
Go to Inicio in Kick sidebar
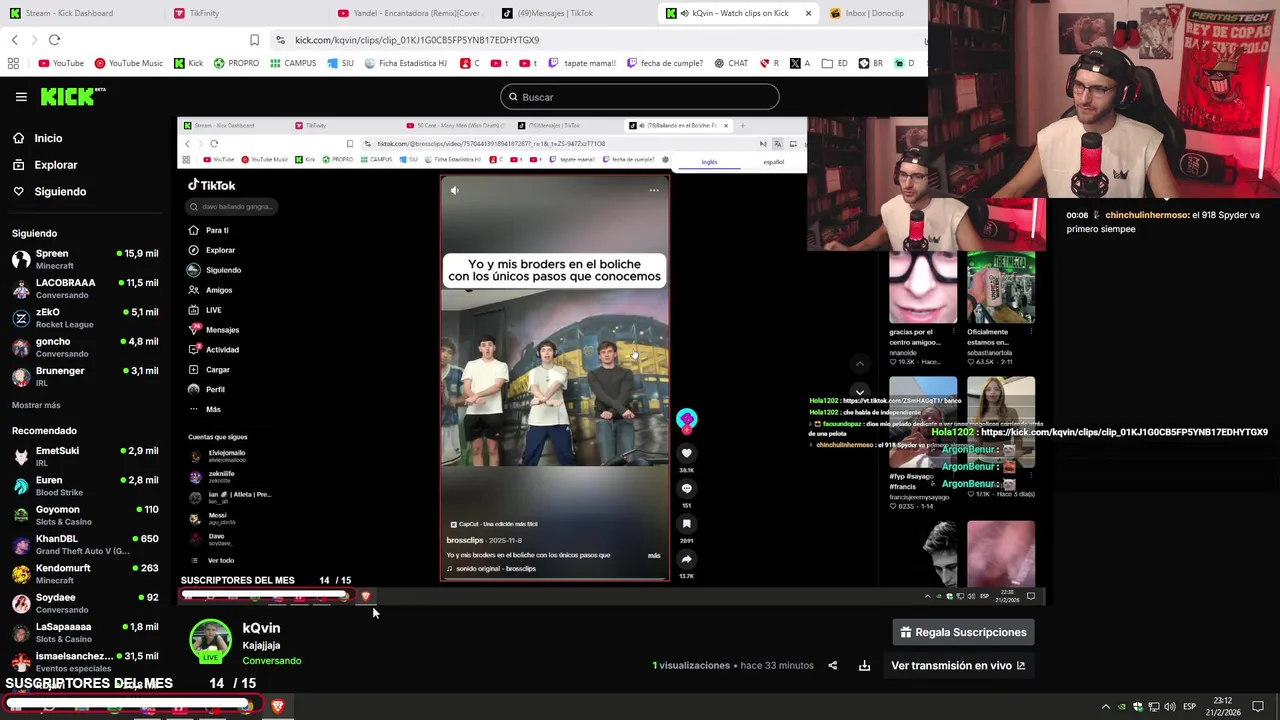tap(48, 138)
